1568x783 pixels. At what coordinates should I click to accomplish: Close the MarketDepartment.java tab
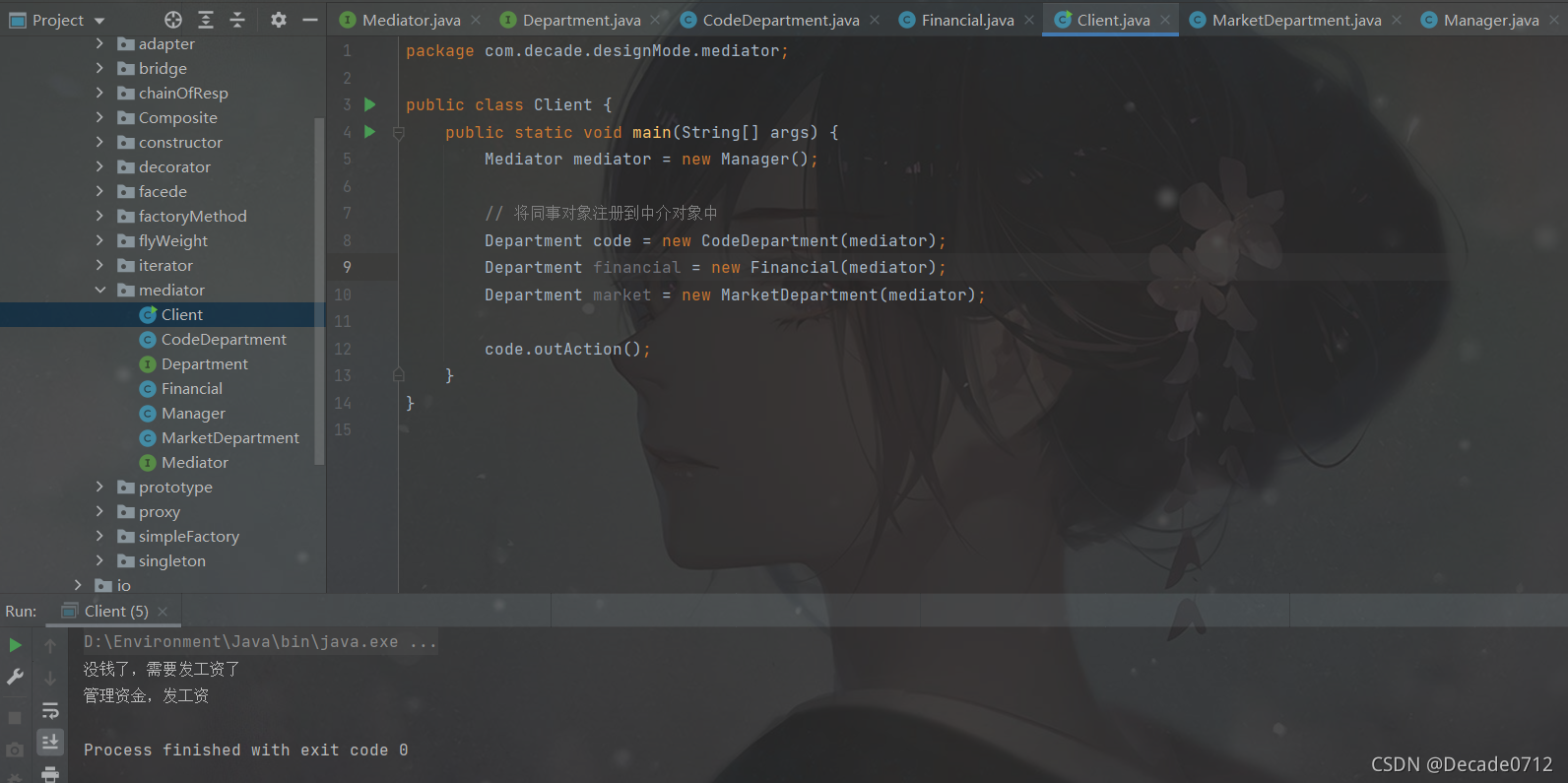pyautogui.click(x=1397, y=20)
